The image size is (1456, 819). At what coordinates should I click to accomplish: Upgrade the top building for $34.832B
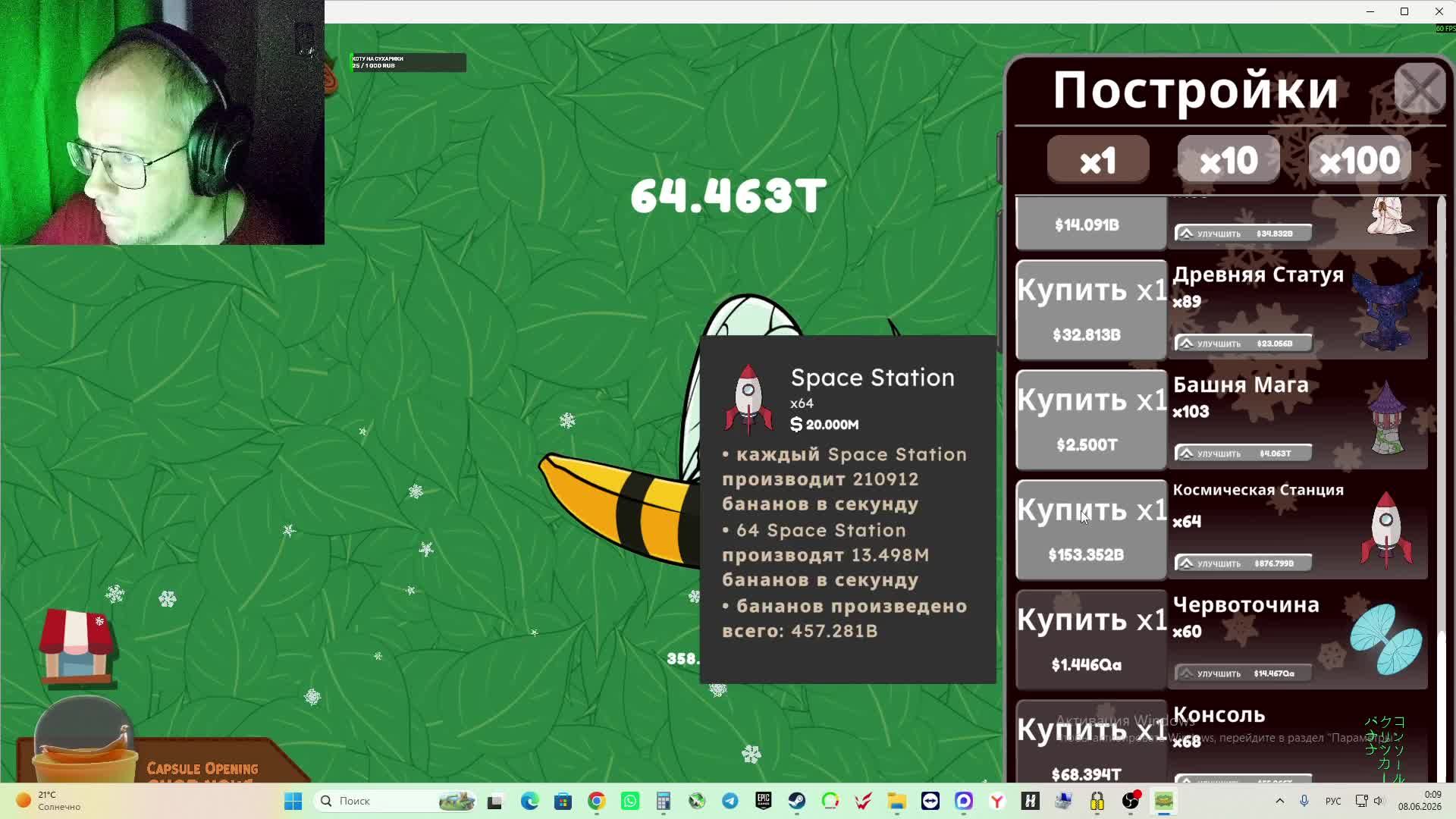pyautogui.click(x=1243, y=234)
